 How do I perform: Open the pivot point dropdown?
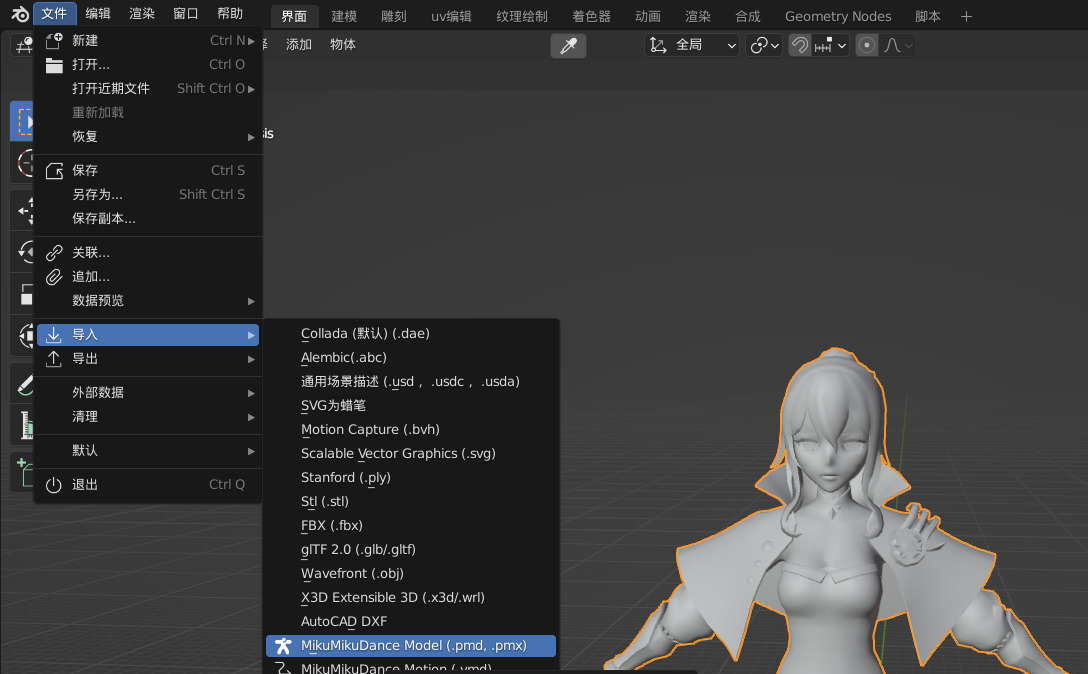(764, 45)
